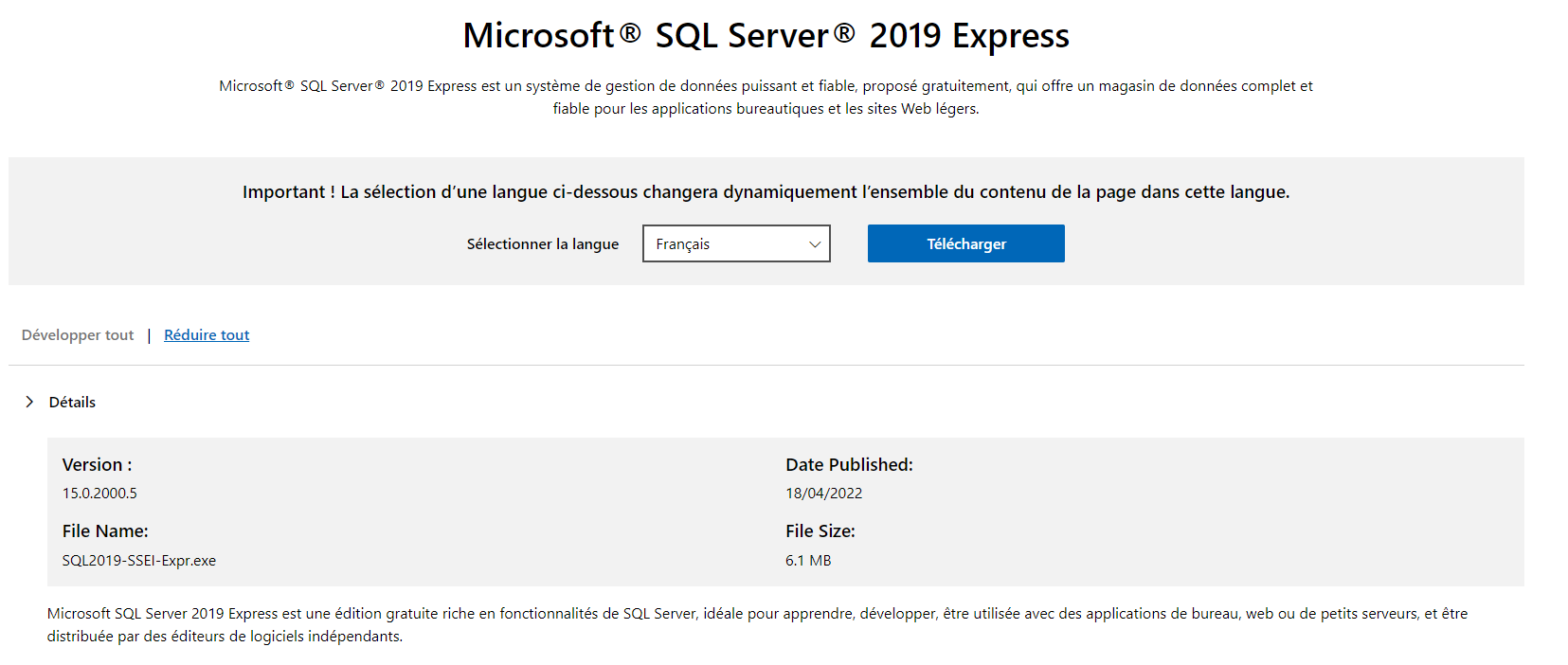The image size is (1568, 665).
Task: Click the Important language notice text
Action: 766,192
